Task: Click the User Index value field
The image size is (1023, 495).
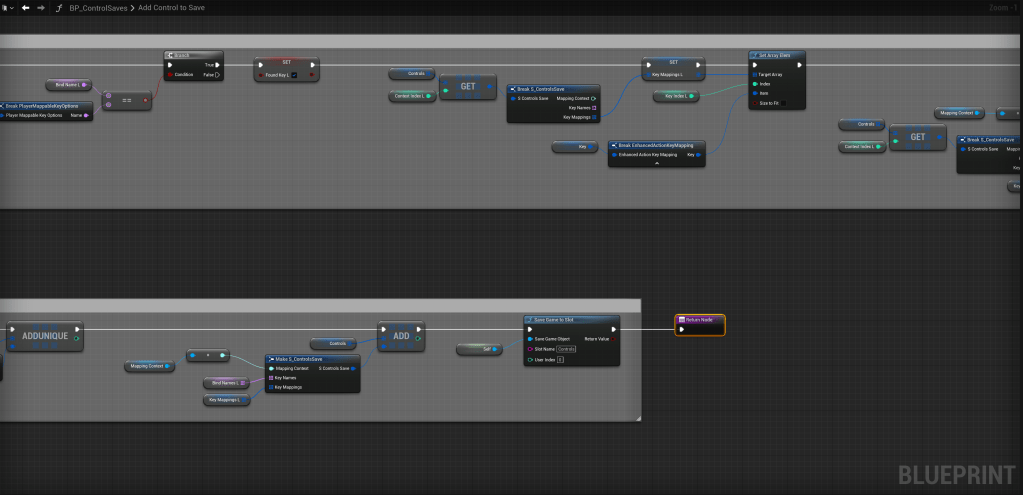Action: (x=560, y=358)
